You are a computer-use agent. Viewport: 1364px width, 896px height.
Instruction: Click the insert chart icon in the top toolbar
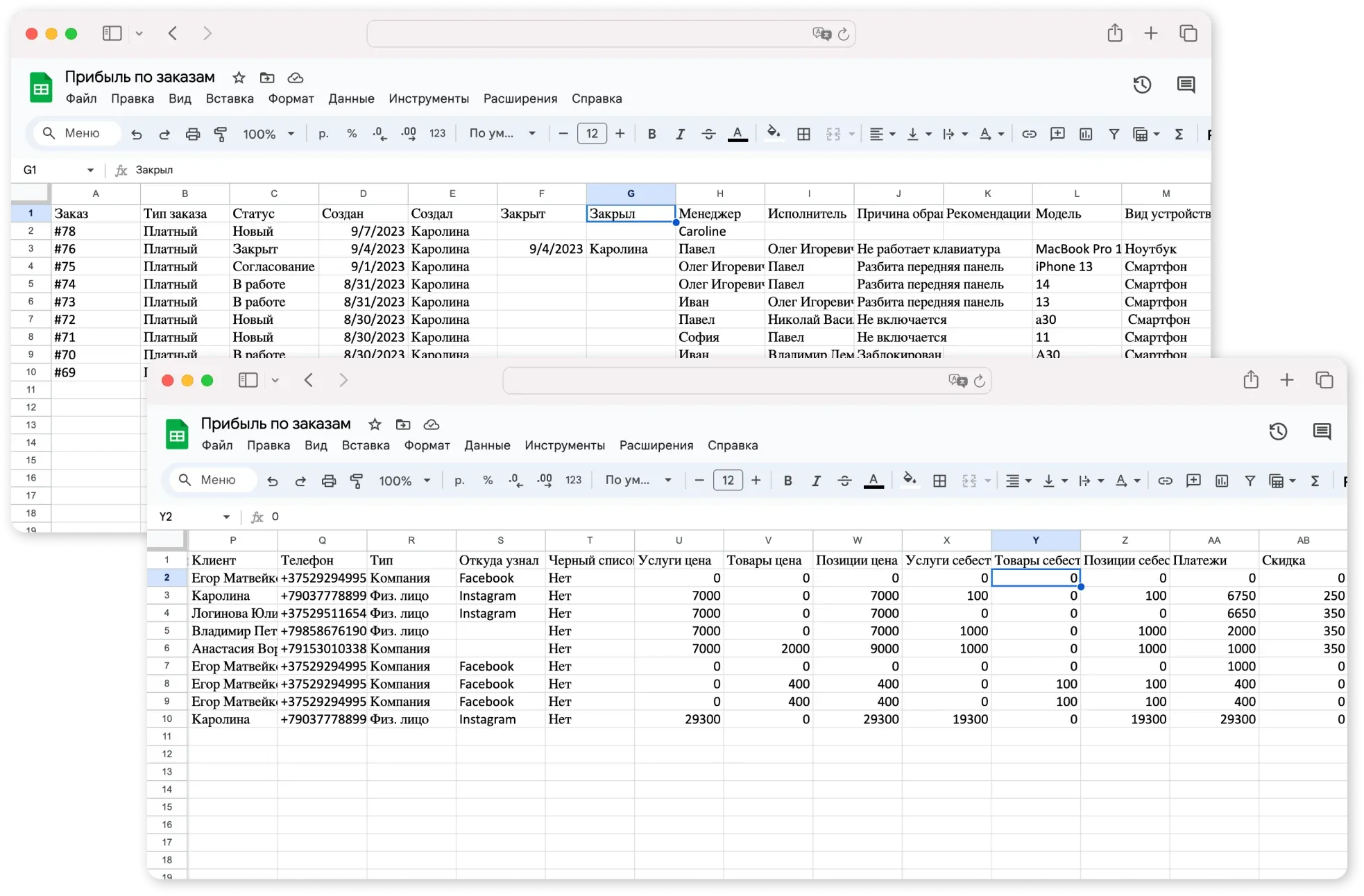tap(1086, 134)
